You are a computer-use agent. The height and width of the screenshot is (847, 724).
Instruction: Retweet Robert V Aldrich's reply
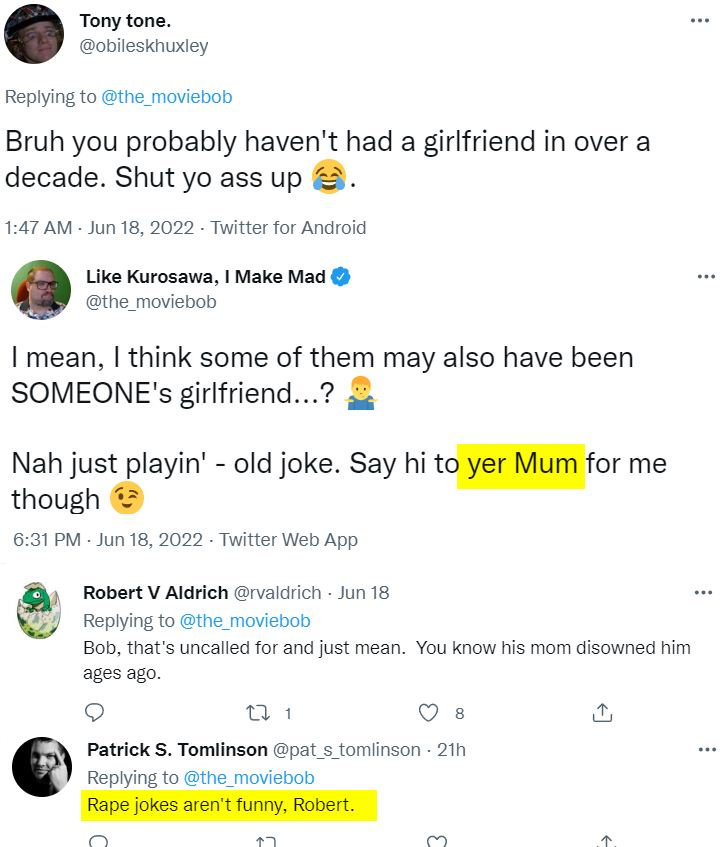click(257, 713)
